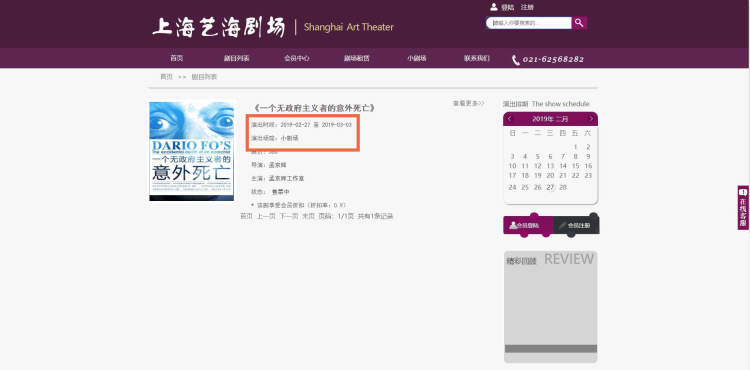Open the online customer service side tab
This screenshot has width=750, height=370.
pos(743,207)
